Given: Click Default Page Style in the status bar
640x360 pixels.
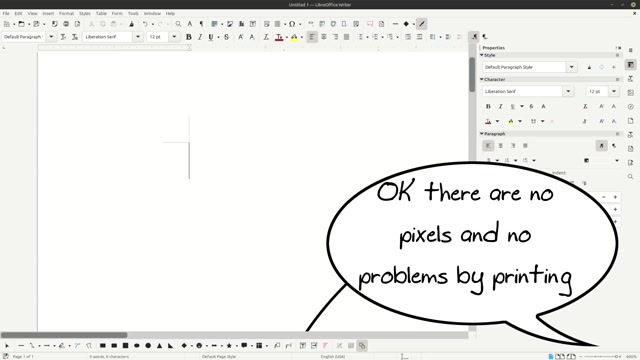Looking at the screenshot, I should [219, 357].
